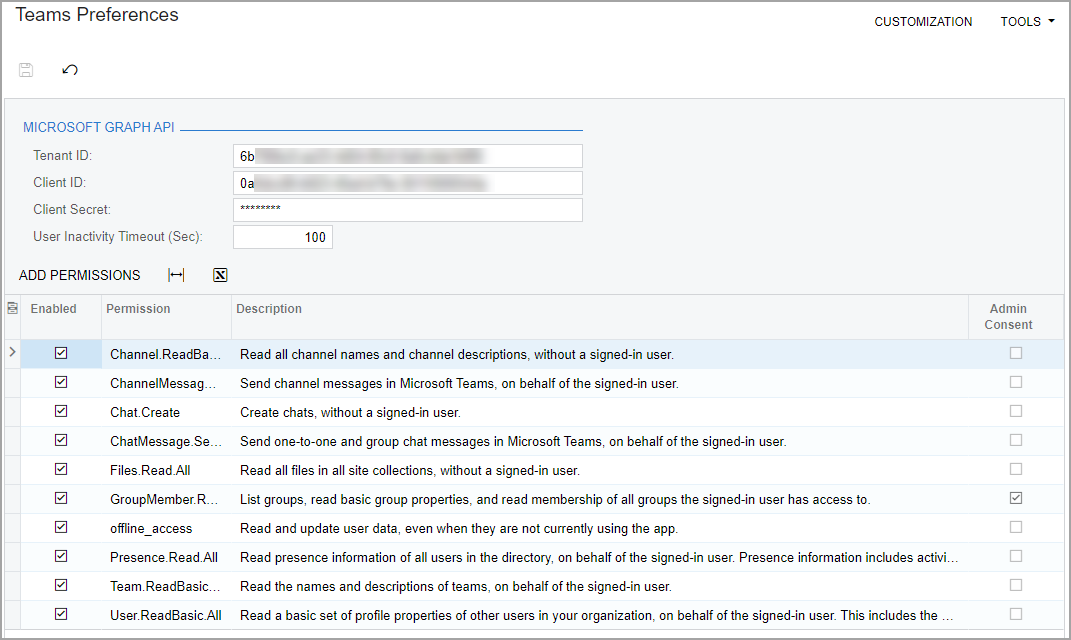Toggle Admin Consent for GroupMember.Read row
Viewport: 1071px width, 640px height.
pyautogui.click(x=1016, y=498)
